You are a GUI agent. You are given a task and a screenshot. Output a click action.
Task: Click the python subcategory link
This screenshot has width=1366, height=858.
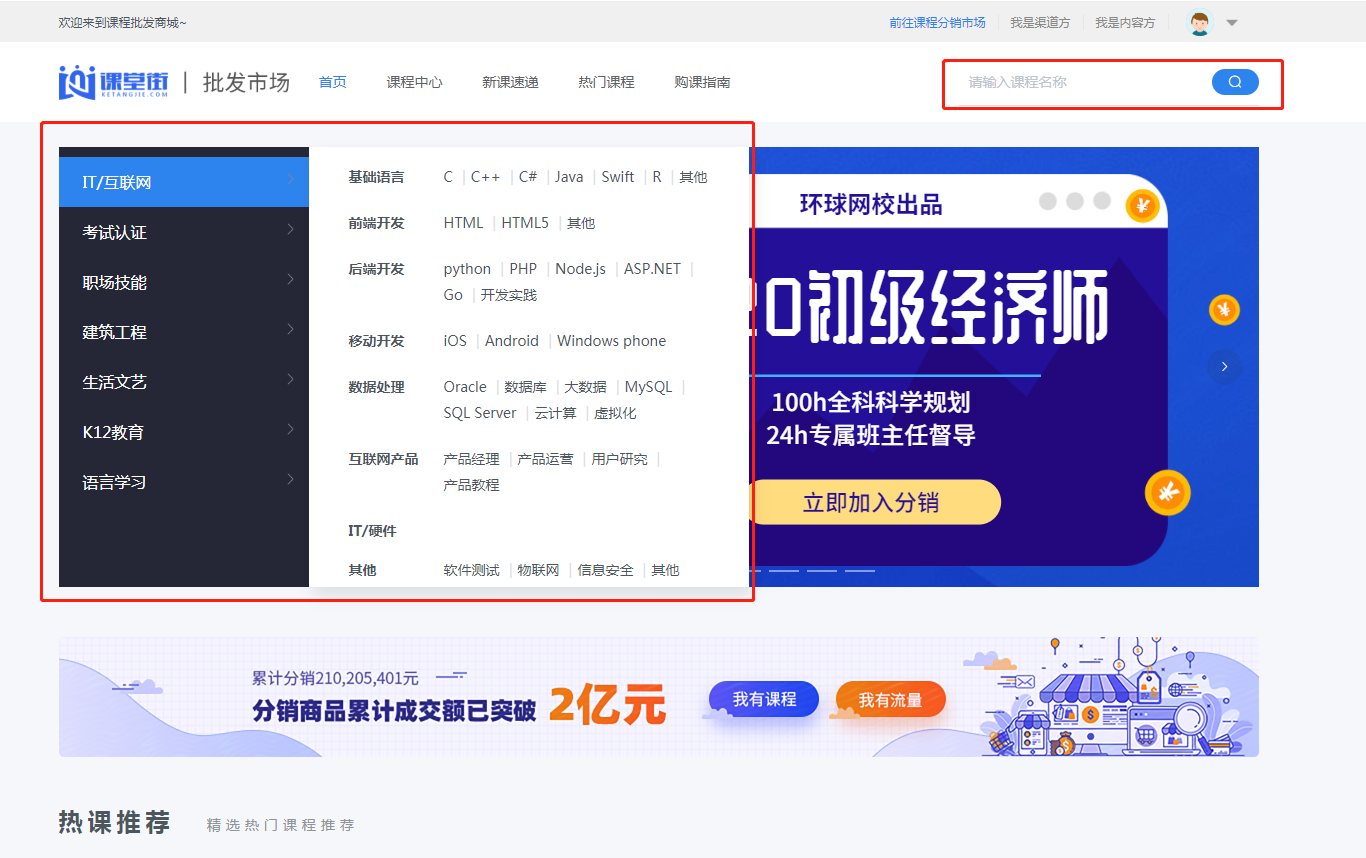pos(467,269)
